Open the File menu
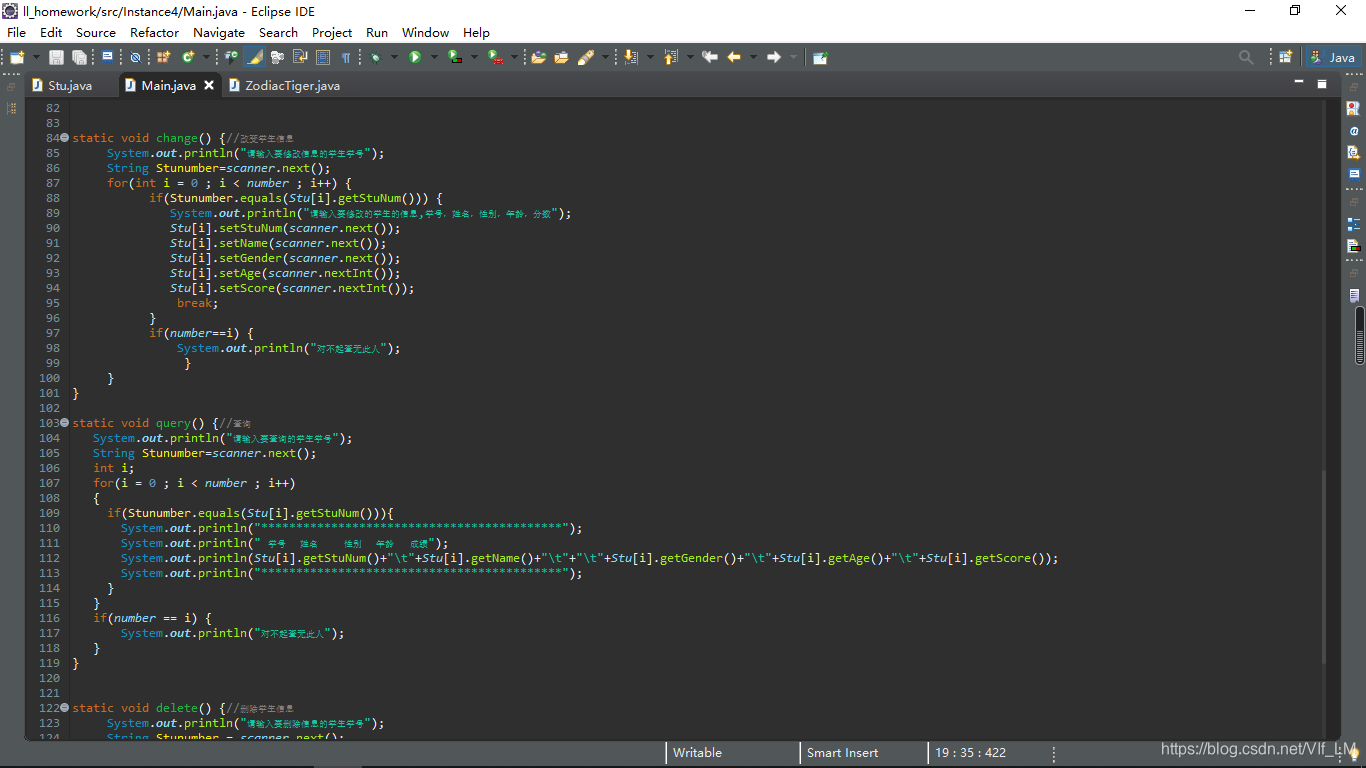The height and width of the screenshot is (768, 1366). tap(16, 32)
